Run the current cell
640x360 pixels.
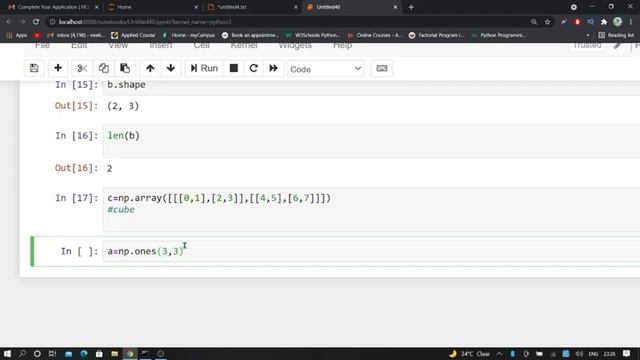[x=204, y=68]
